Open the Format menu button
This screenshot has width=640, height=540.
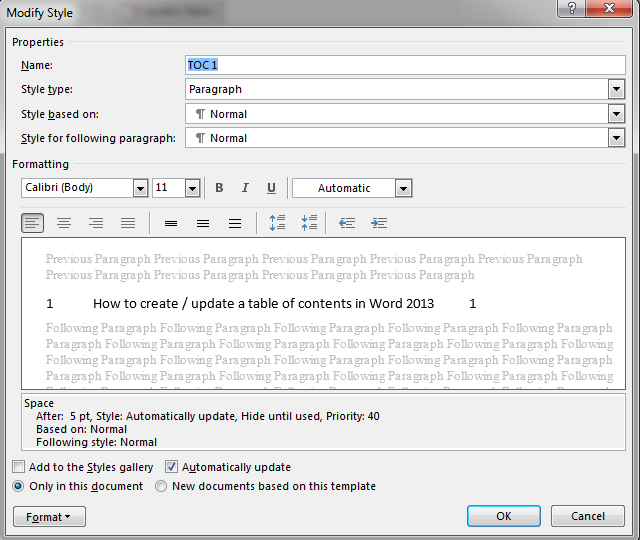[x=49, y=517]
